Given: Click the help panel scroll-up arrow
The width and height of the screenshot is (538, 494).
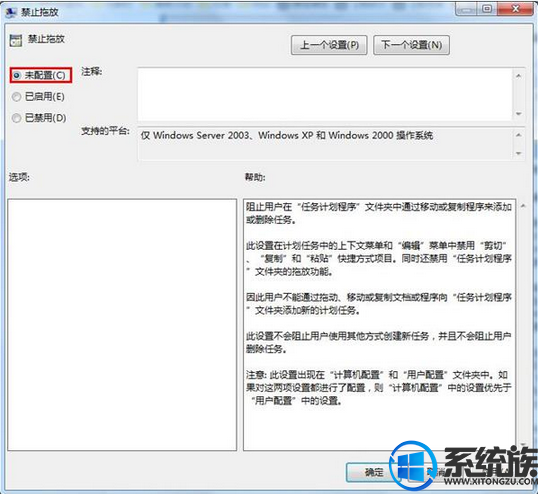Looking at the screenshot, I should pyautogui.click(x=523, y=206).
